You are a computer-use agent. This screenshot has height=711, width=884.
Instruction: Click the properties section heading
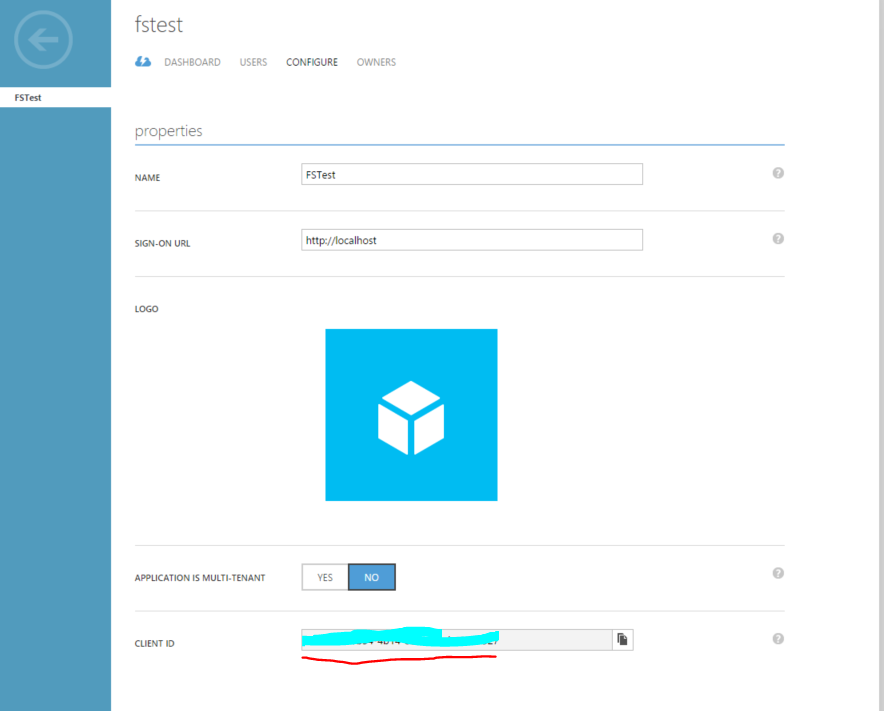tap(168, 131)
